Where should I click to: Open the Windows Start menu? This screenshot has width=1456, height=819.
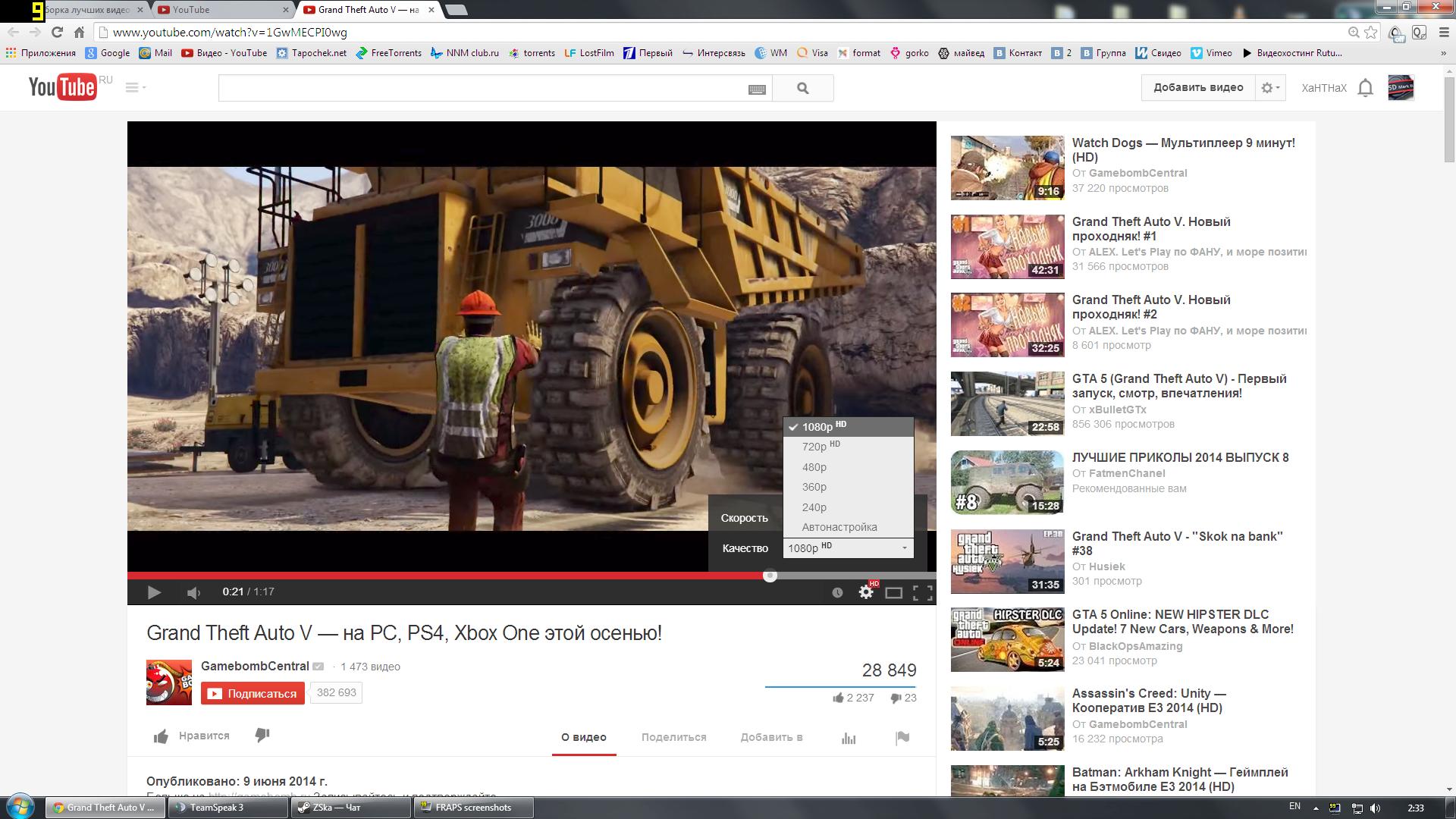pyautogui.click(x=20, y=807)
